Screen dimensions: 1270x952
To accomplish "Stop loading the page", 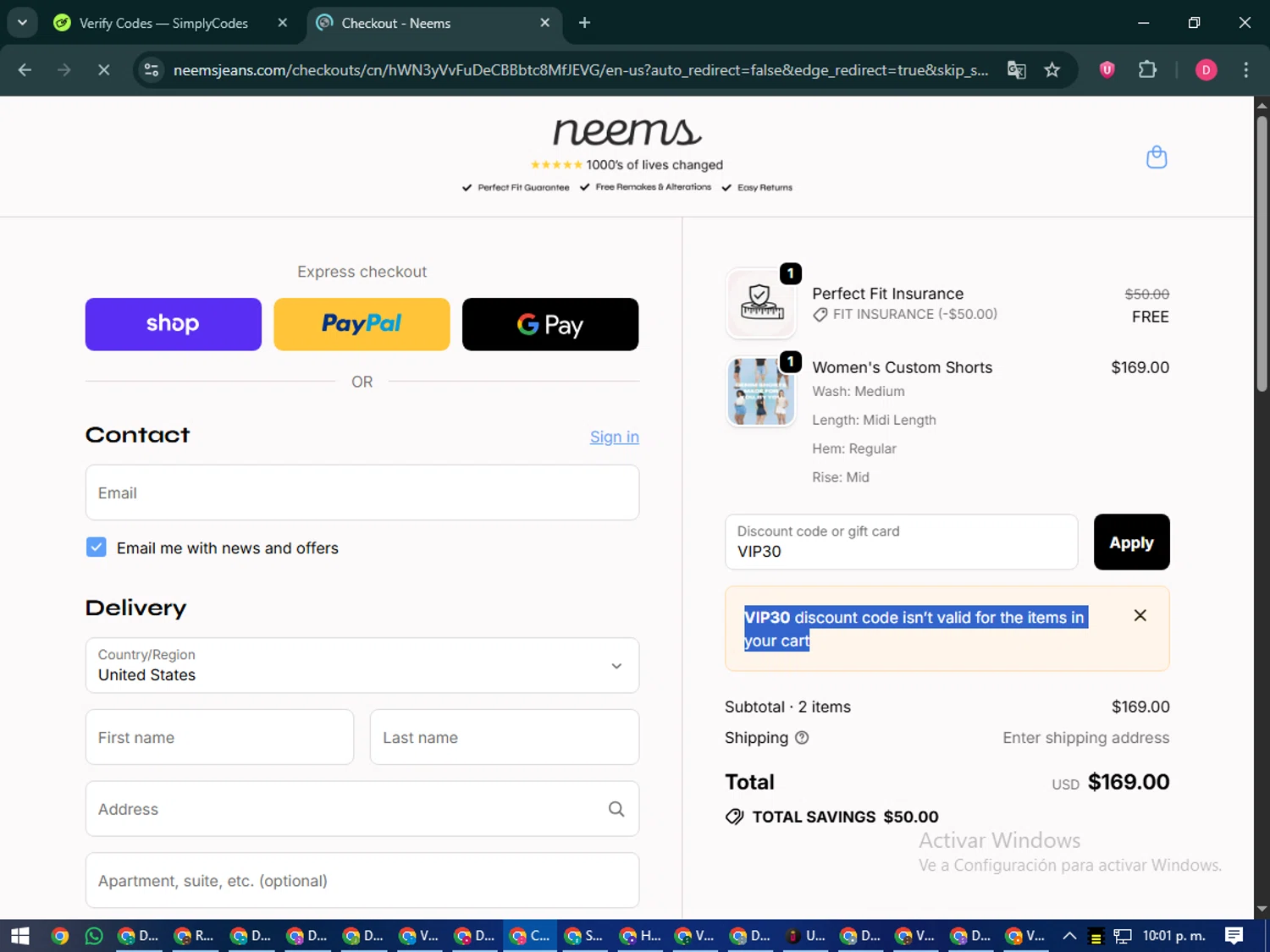I will click(103, 70).
